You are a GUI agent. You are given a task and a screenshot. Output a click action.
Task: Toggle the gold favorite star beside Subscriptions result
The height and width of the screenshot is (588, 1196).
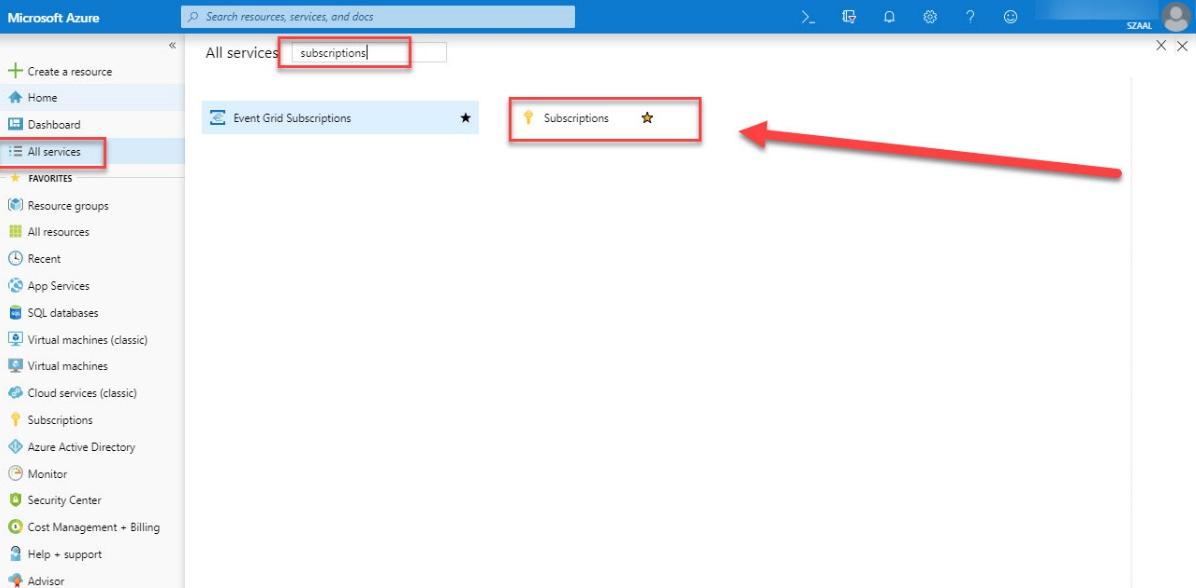pos(647,118)
